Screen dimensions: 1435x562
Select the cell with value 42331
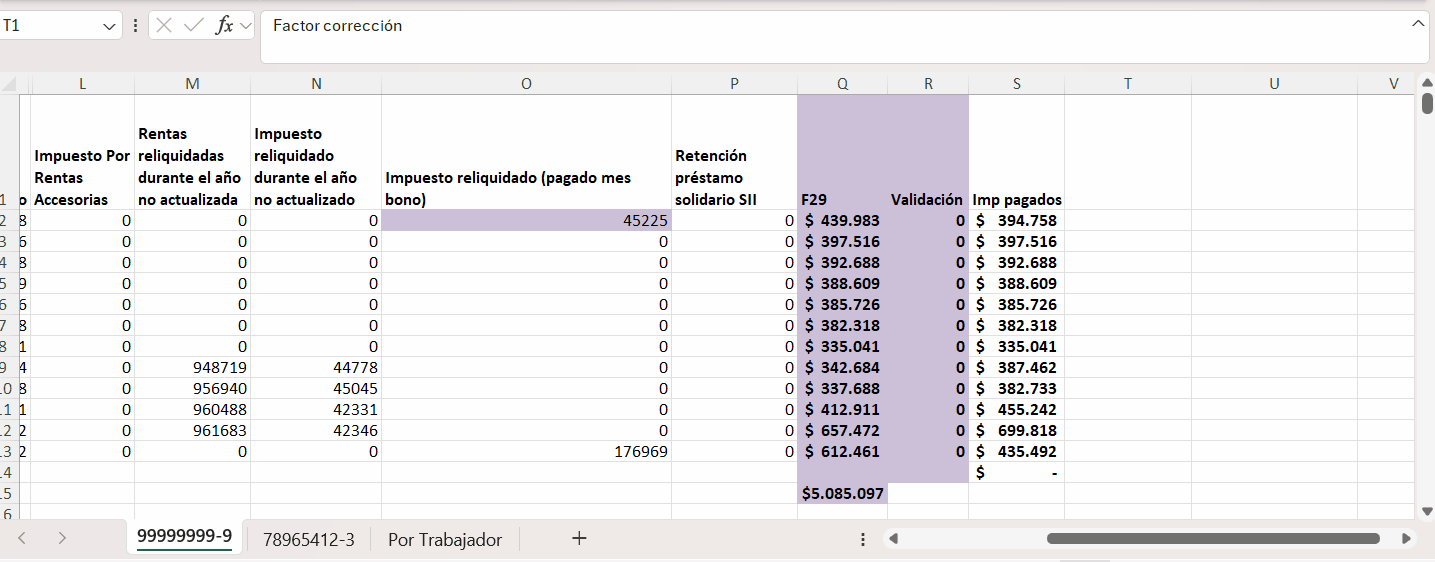click(316, 409)
